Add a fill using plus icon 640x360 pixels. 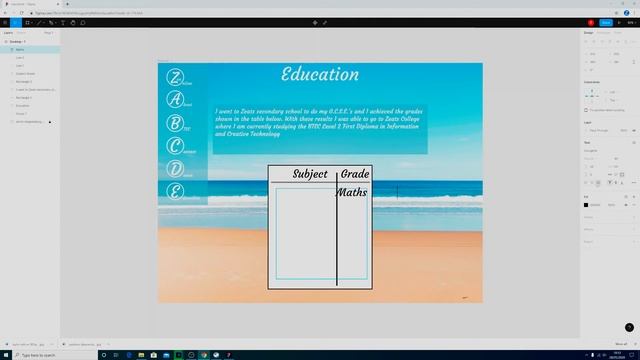click(634, 197)
